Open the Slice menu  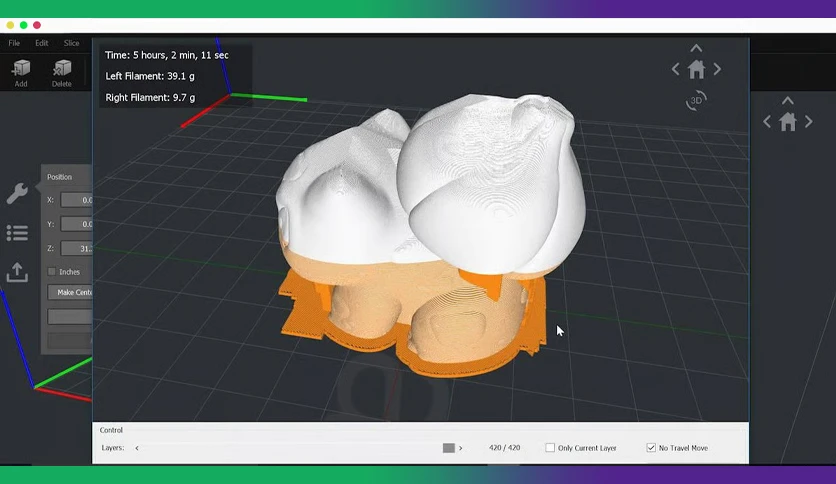click(71, 43)
